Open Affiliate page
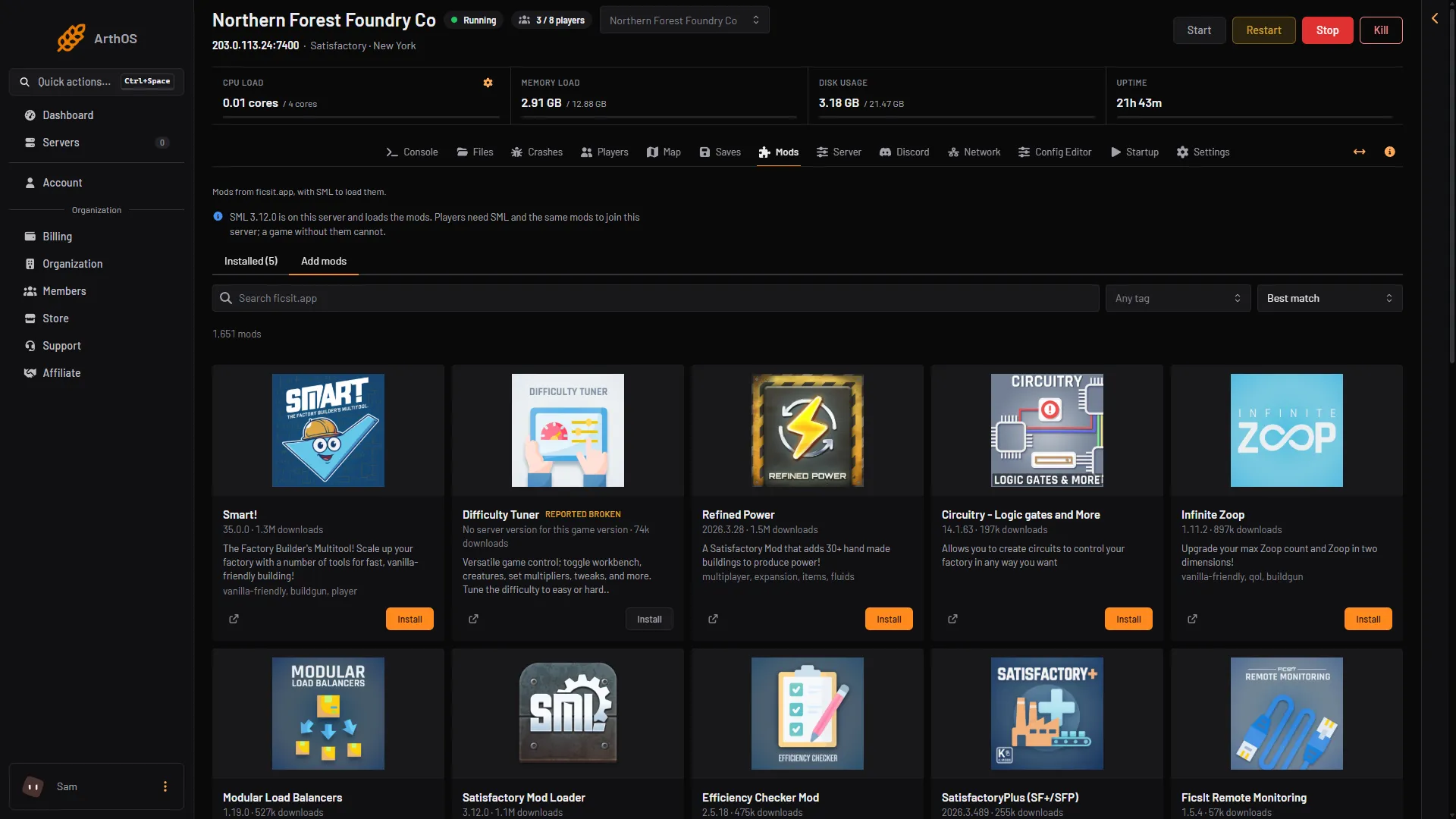1456x819 pixels. 96,373
